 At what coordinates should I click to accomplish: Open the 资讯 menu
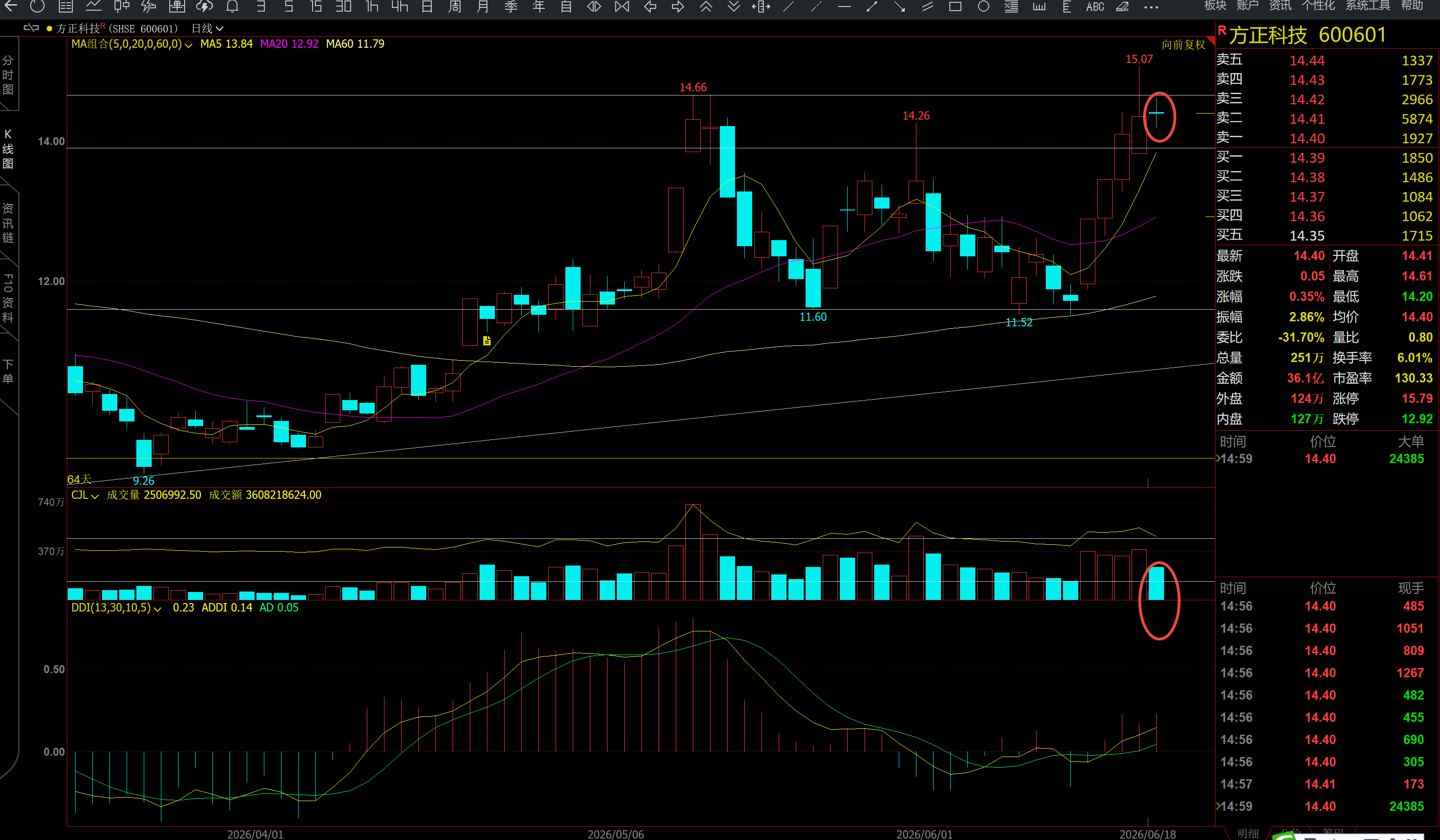coord(1280,5)
